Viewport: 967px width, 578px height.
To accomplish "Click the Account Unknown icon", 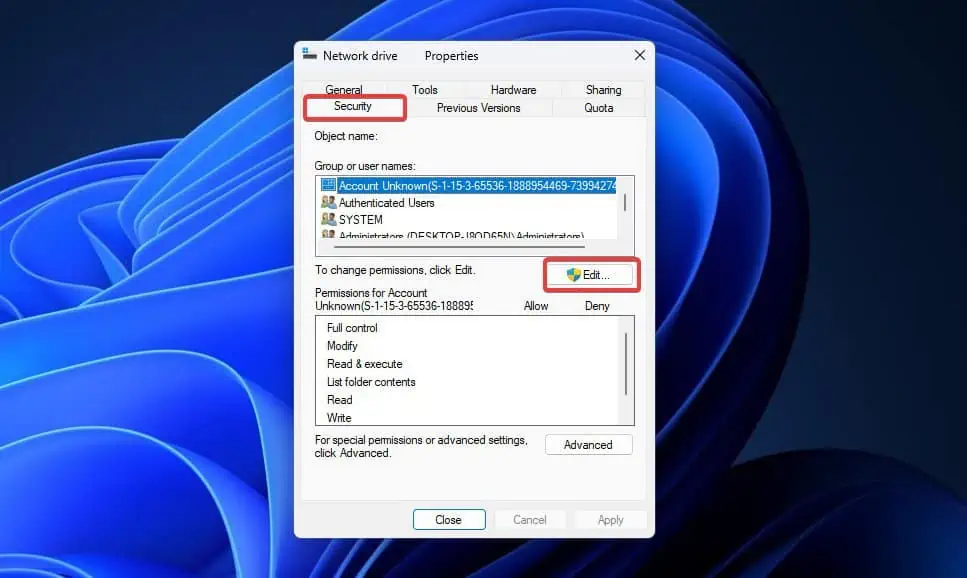I will pyautogui.click(x=328, y=185).
